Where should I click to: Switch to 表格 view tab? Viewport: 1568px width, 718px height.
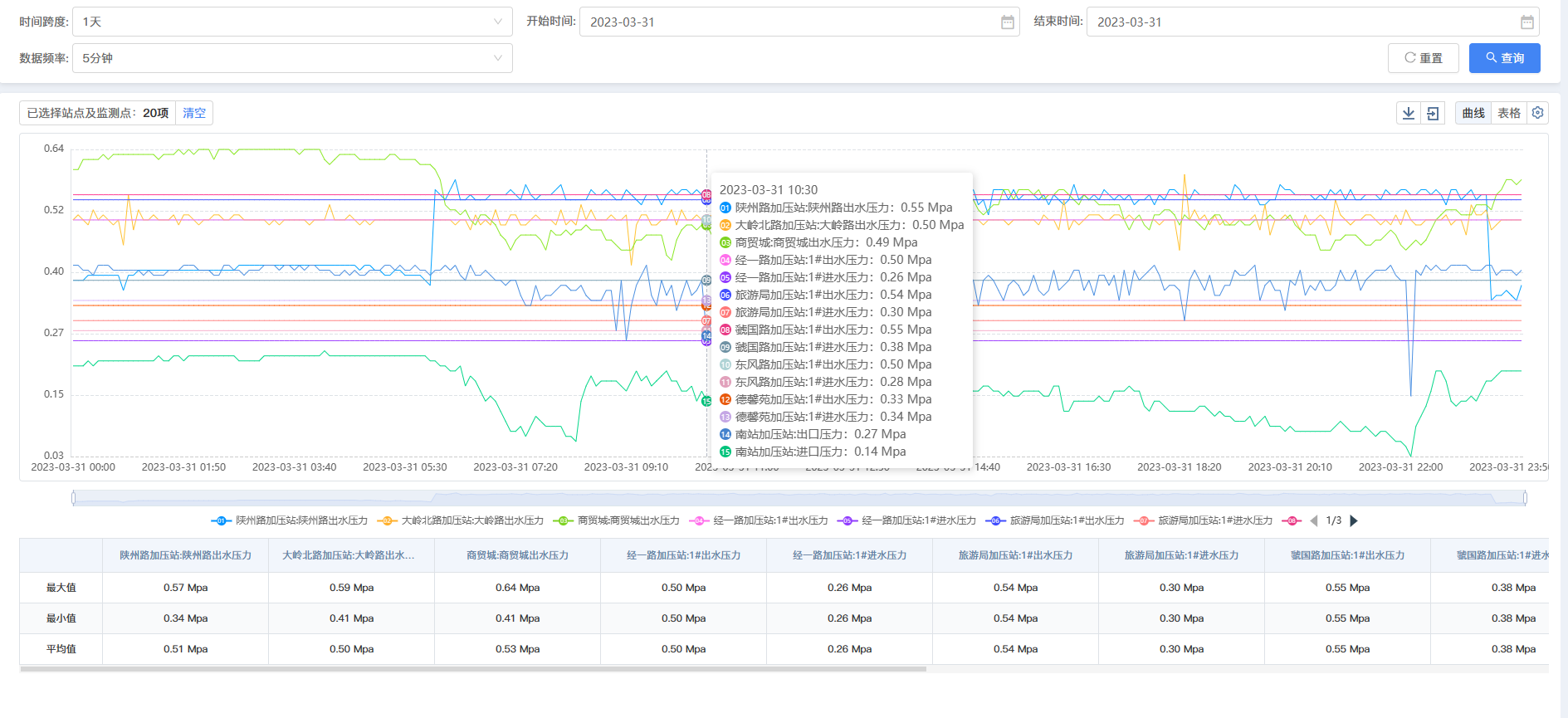(x=1508, y=114)
